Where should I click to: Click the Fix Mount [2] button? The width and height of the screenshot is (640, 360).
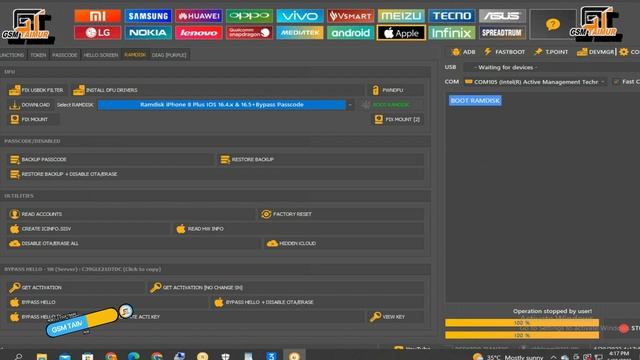397,120
